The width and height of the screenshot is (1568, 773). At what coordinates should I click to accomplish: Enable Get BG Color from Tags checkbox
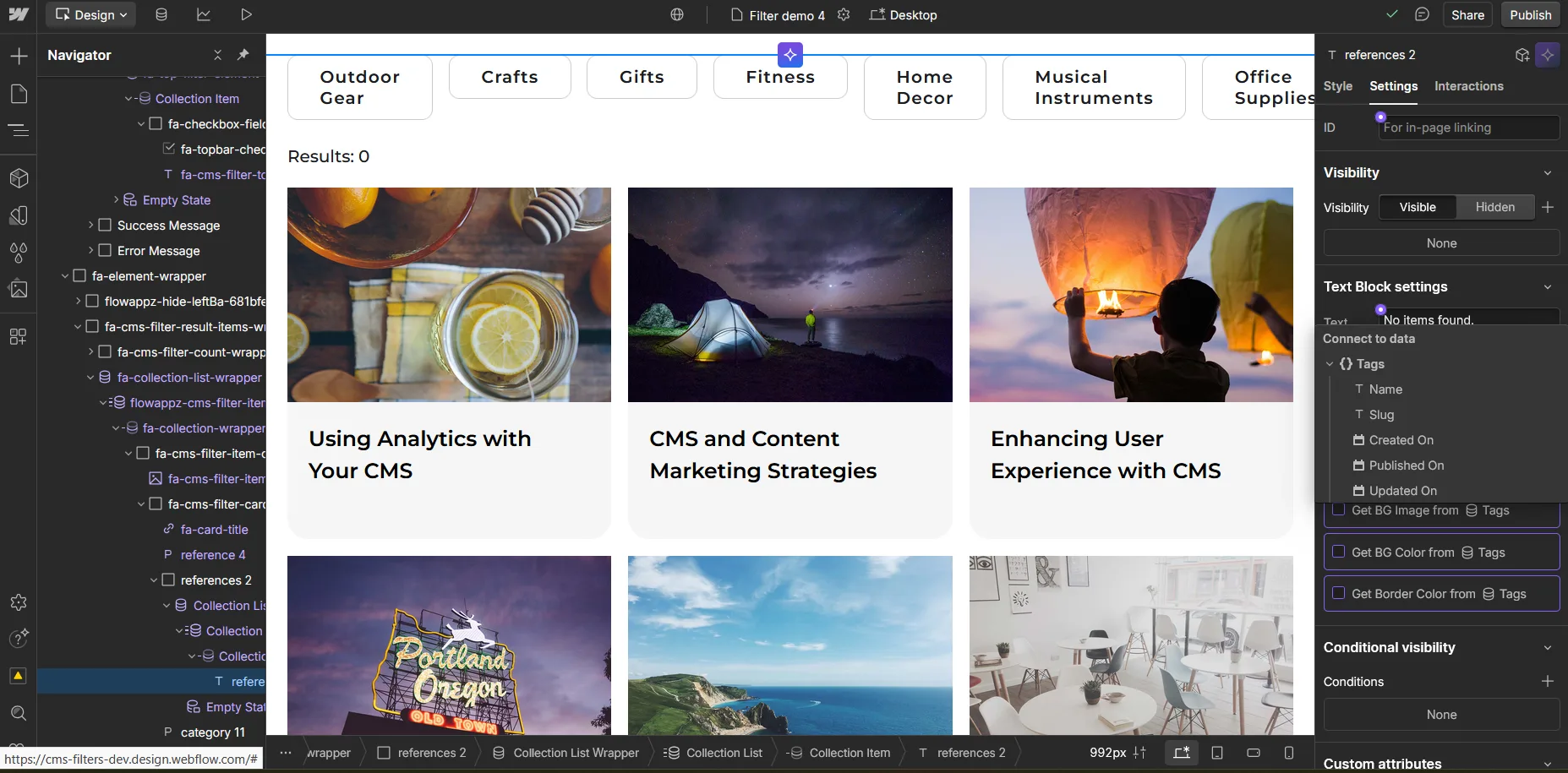(x=1339, y=552)
